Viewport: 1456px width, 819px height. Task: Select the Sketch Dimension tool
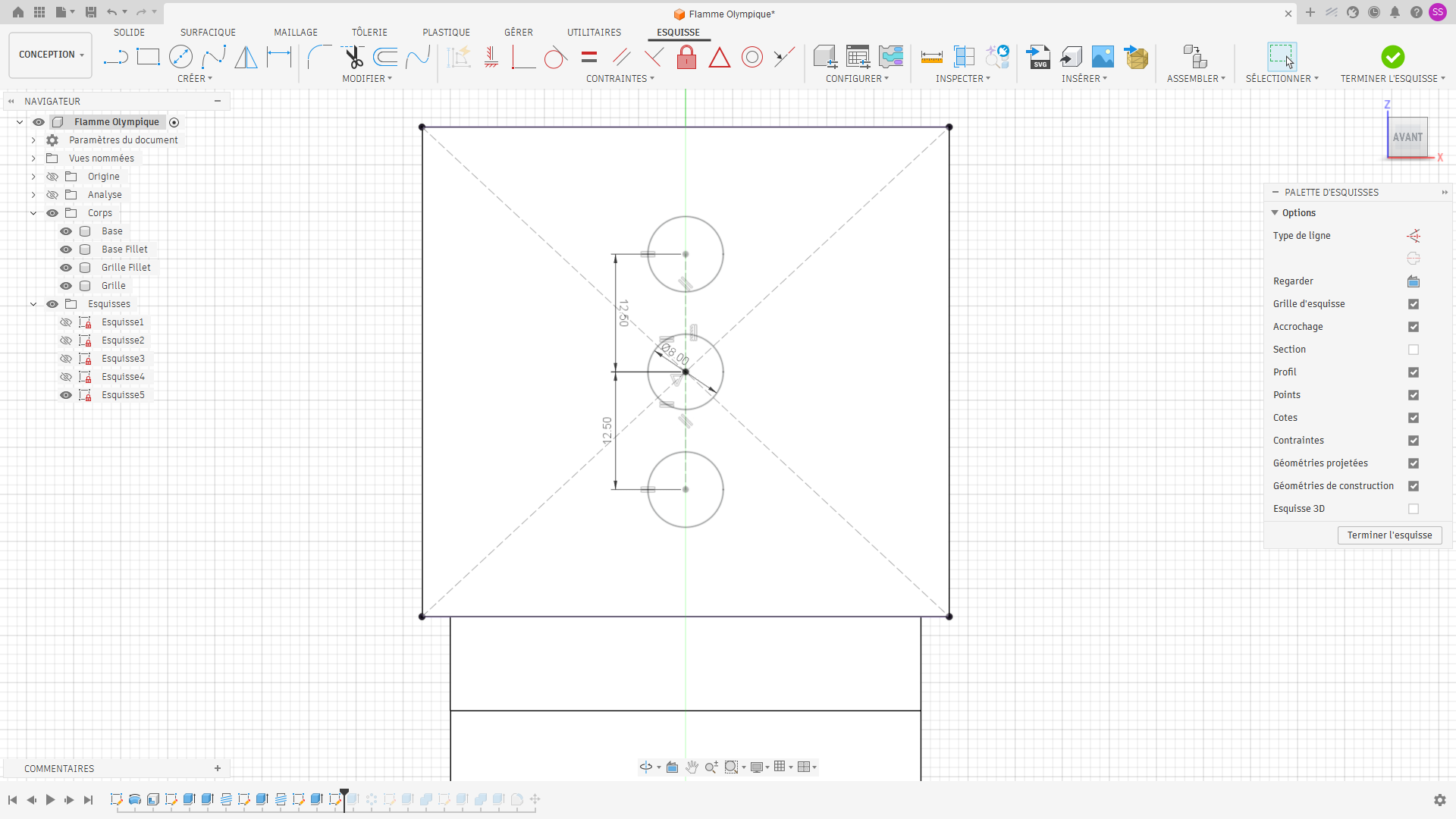coord(279,57)
